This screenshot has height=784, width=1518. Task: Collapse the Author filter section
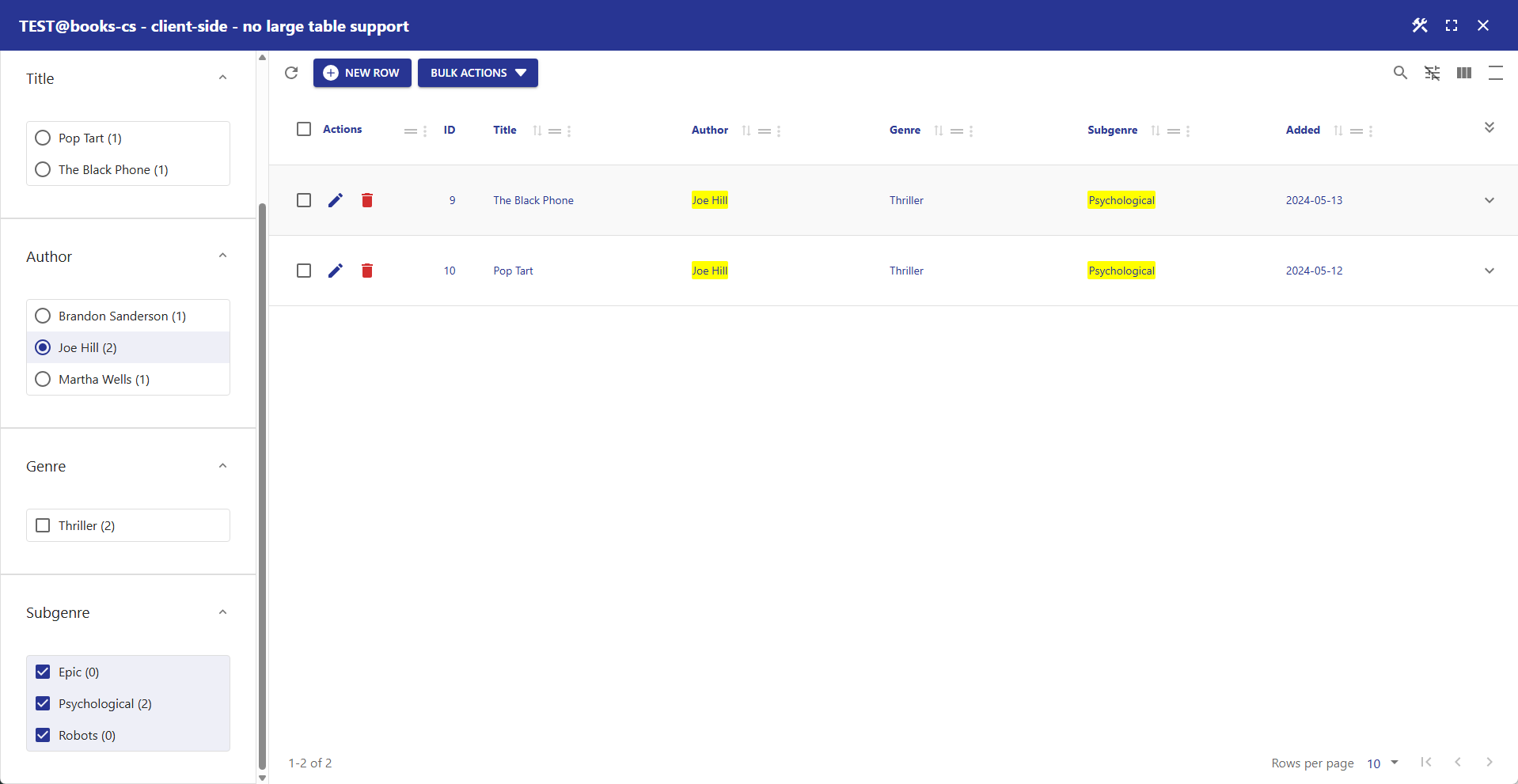222,256
